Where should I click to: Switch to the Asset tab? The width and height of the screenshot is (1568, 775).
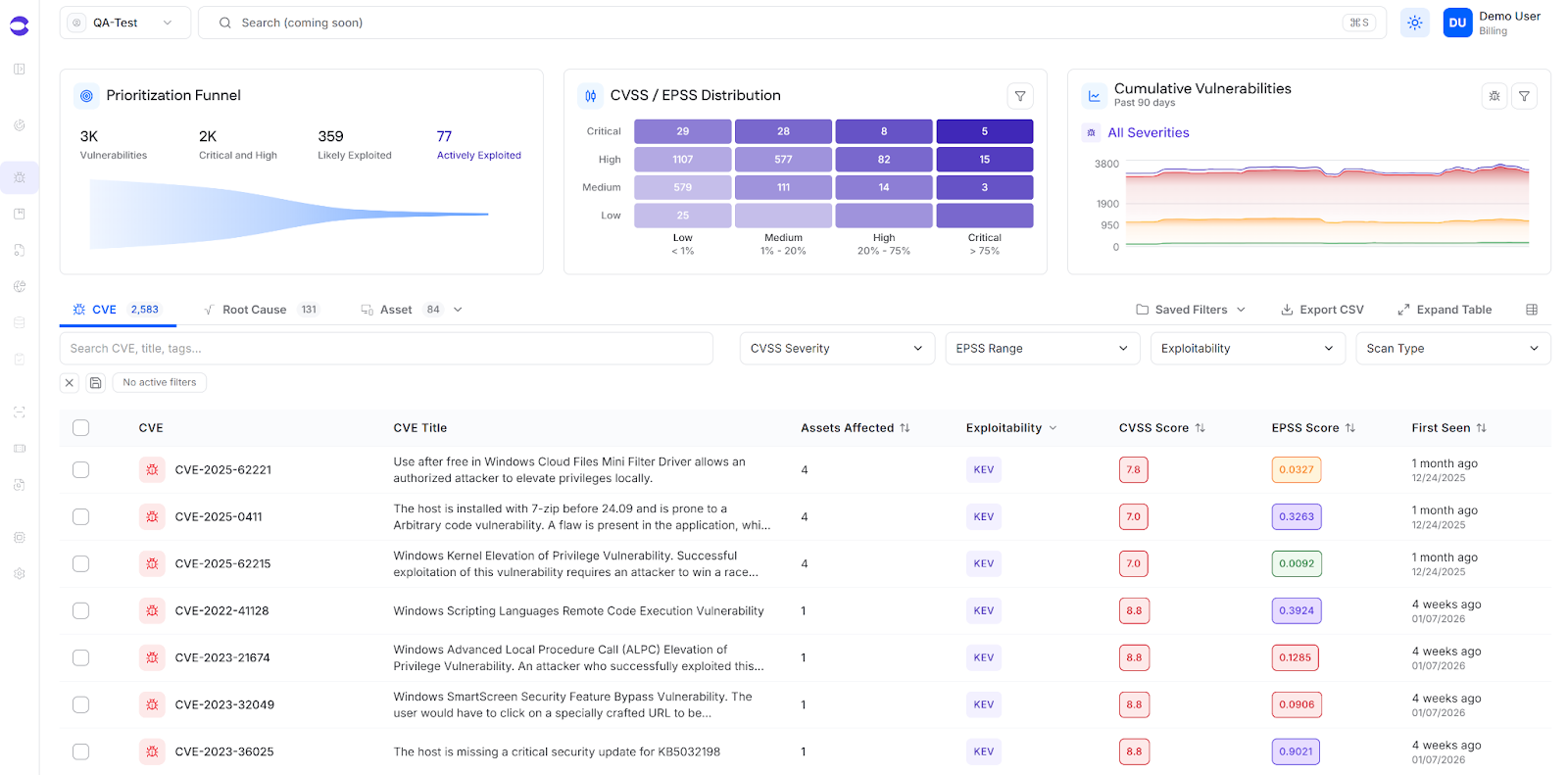click(402, 310)
